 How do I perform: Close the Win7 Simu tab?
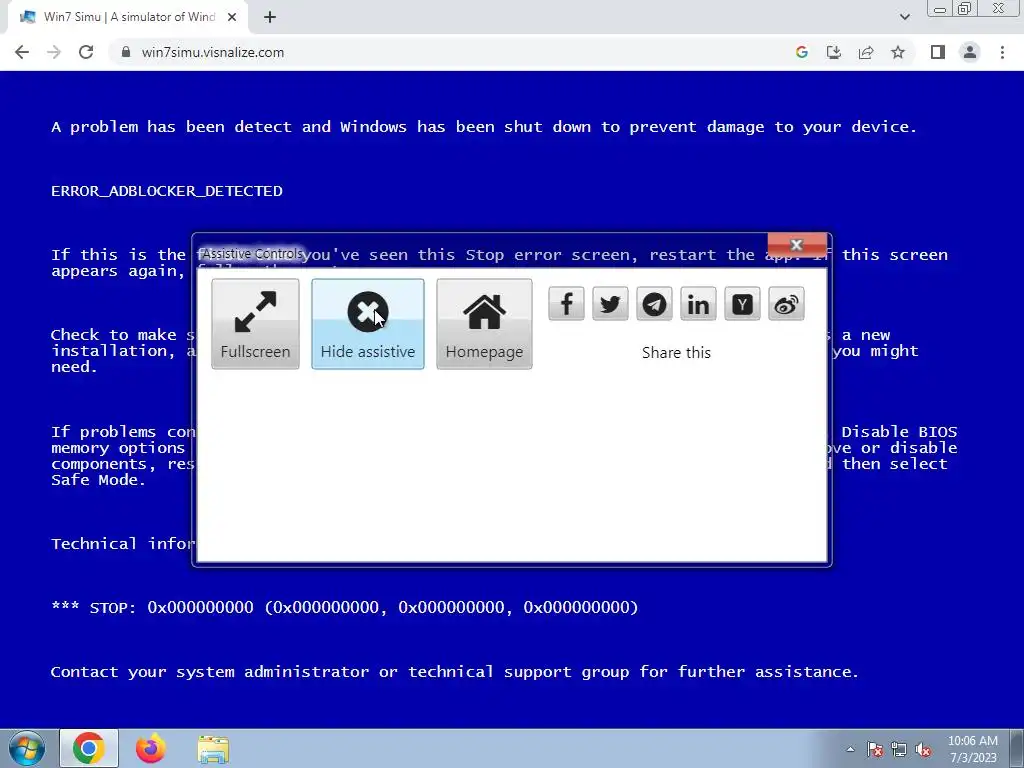(232, 17)
